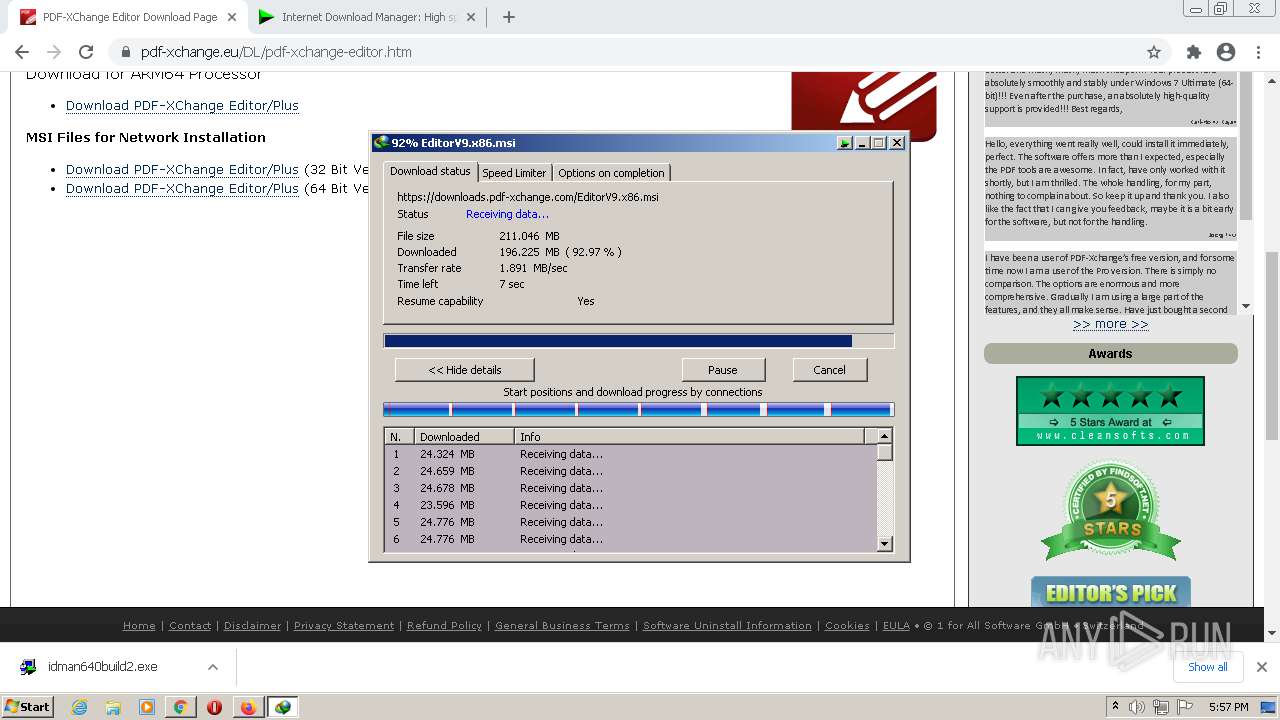Click the Findmysoft 5 Stars badge

(1110, 510)
